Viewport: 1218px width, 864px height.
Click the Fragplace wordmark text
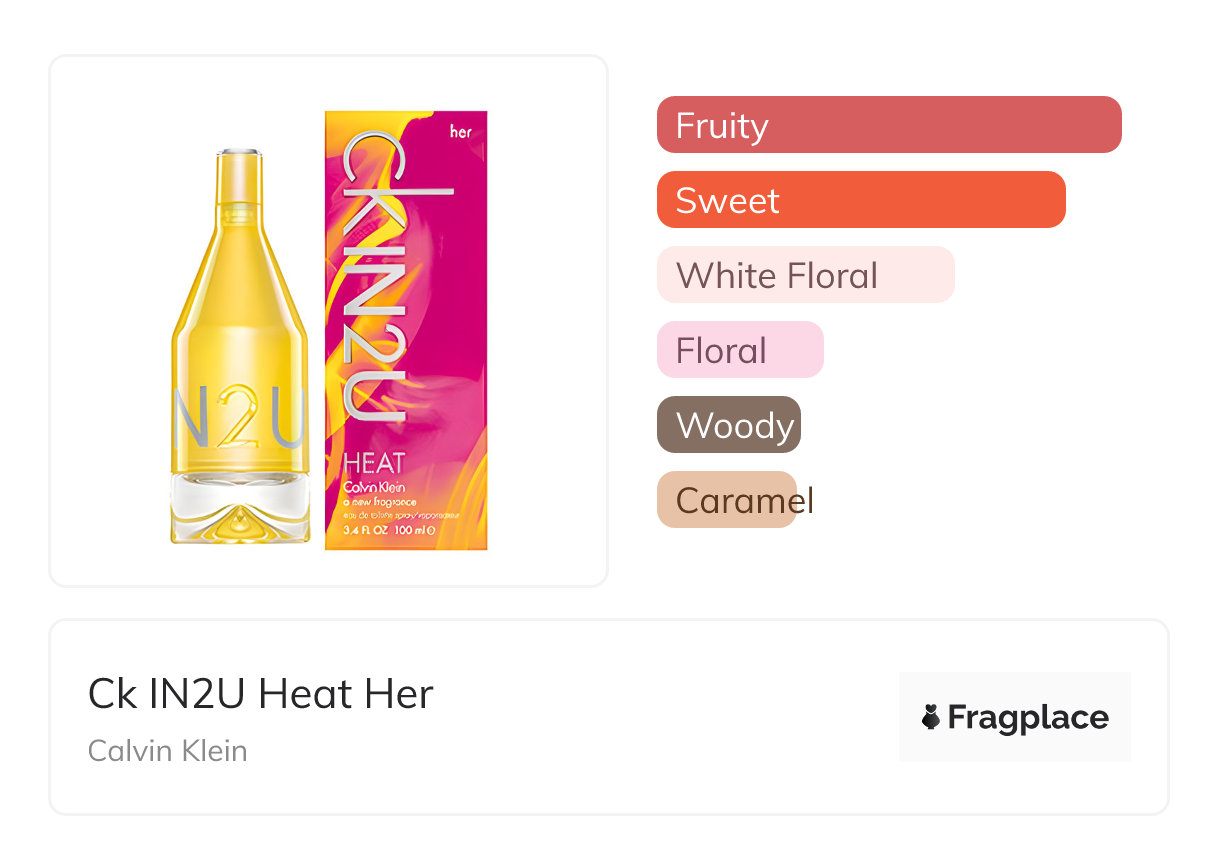click(x=1028, y=717)
